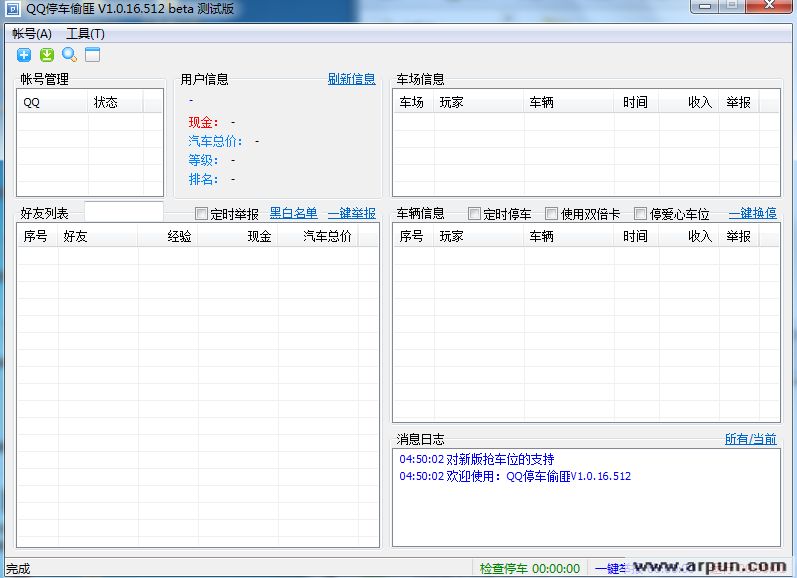
Task: Click the 所有/当前 log filter link
Action: click(750, 439)
